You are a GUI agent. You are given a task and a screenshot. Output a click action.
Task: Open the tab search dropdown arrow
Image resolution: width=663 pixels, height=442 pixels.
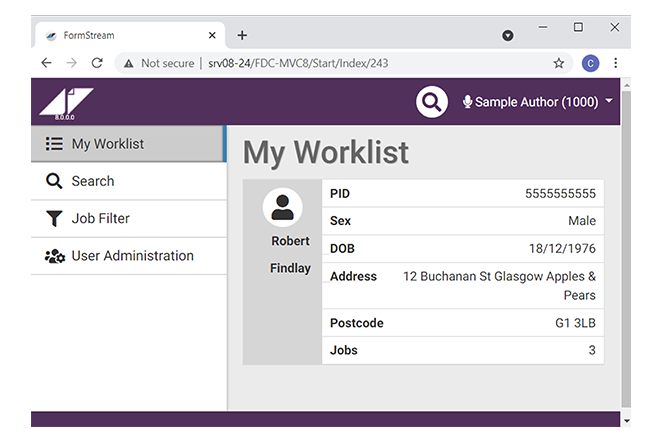click(507, 35)
